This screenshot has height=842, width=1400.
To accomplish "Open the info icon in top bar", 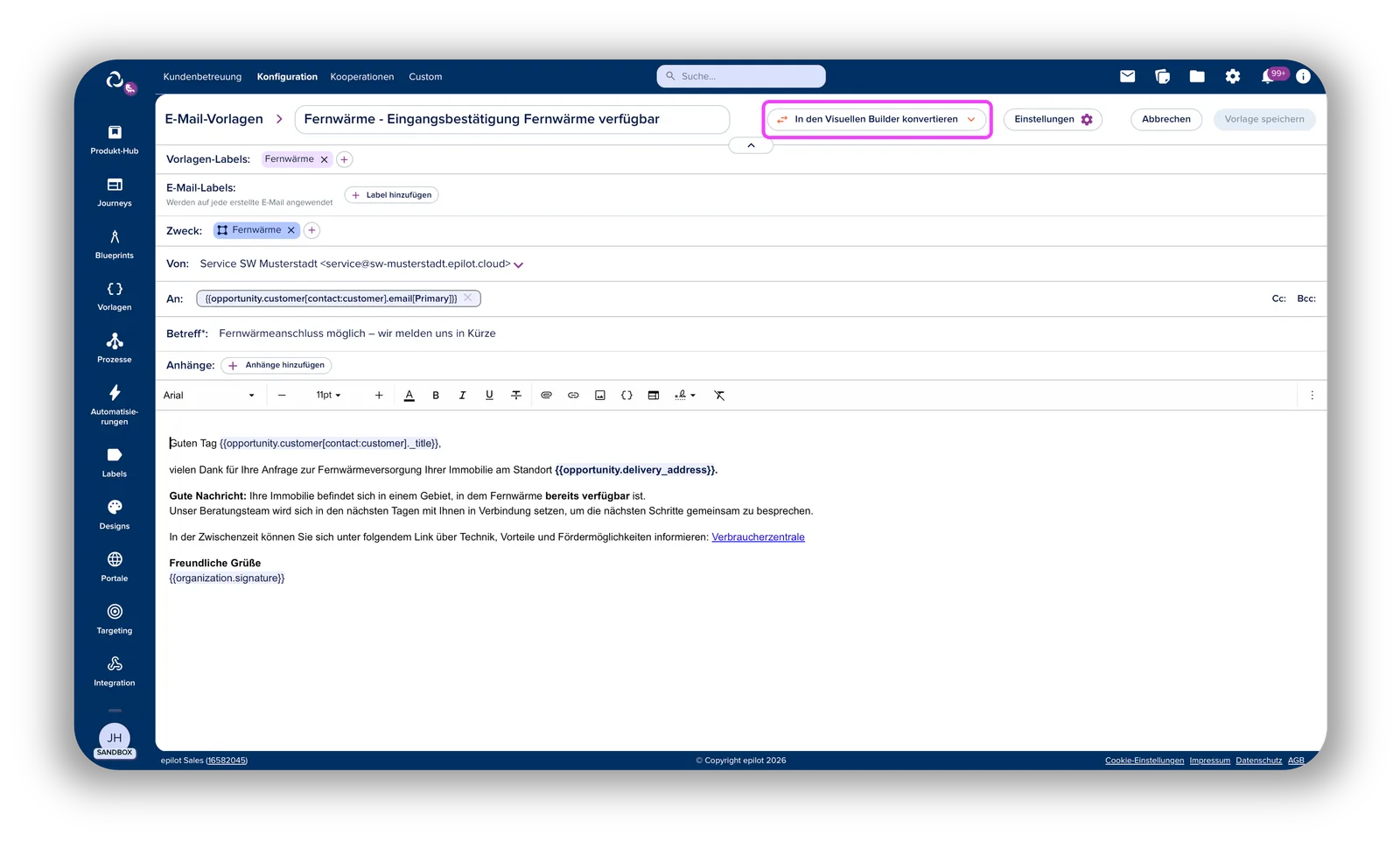I will [1303, 76].
